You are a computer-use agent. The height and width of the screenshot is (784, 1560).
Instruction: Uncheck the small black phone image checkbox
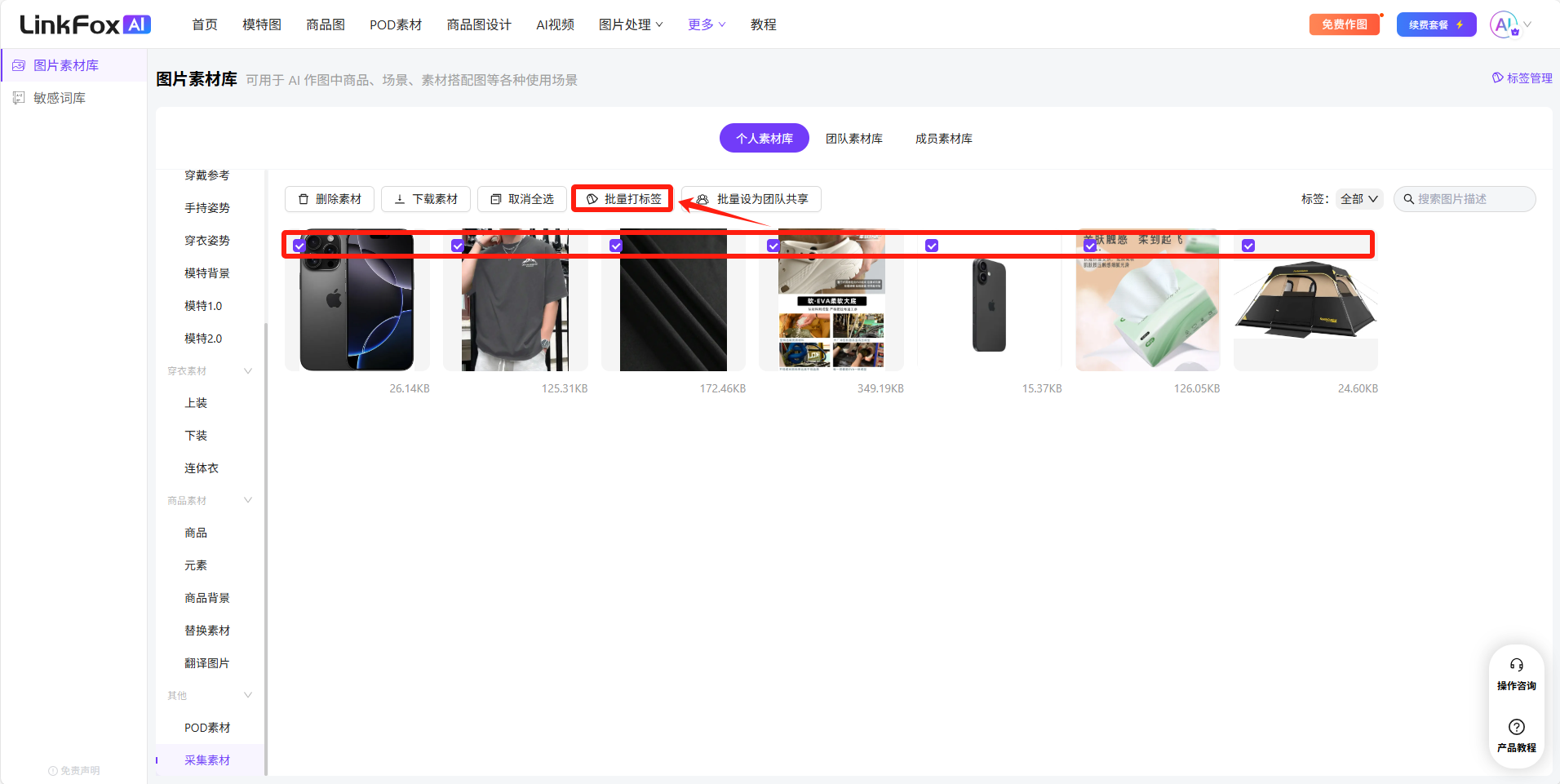click(x=932, y=246)
